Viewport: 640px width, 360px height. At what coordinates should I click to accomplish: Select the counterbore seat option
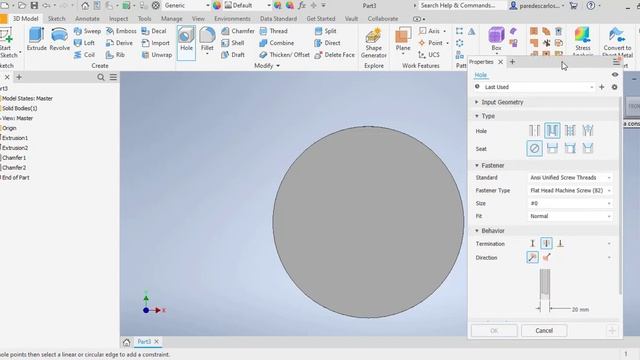[552, 149]
